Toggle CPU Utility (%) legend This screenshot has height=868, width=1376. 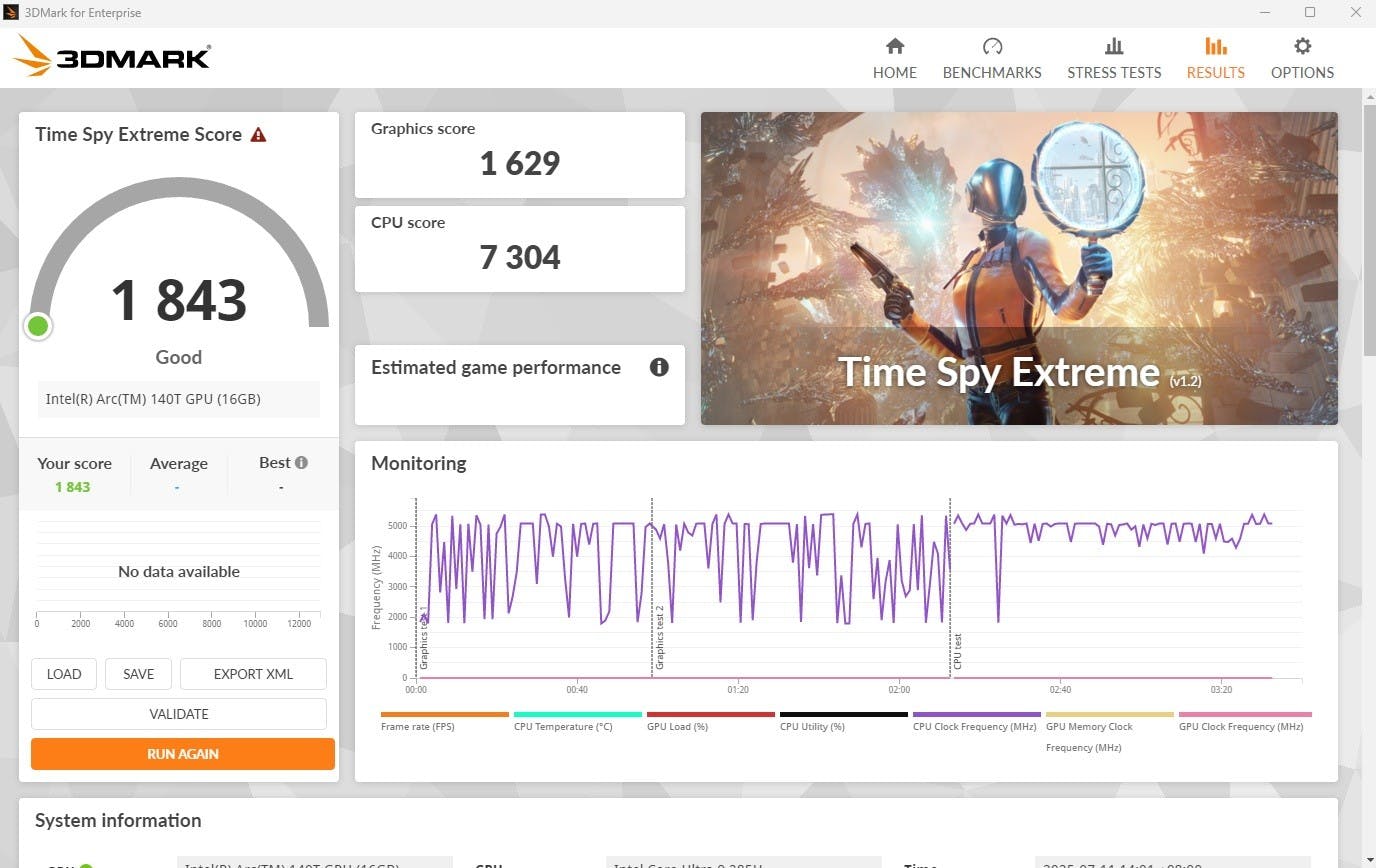pos(843,722)
